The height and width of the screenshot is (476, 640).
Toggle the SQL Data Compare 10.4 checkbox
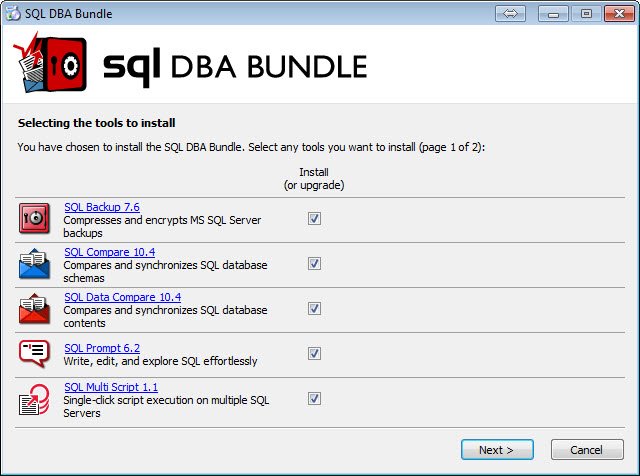(x=314, y=309)
